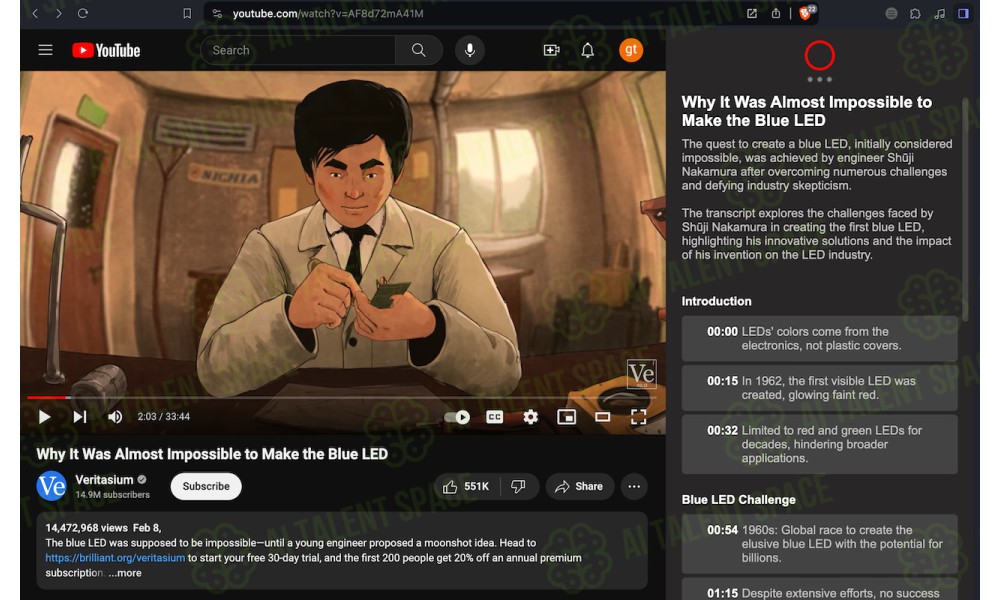
Task: Open video player settings gear
Action: coord(531,417)
